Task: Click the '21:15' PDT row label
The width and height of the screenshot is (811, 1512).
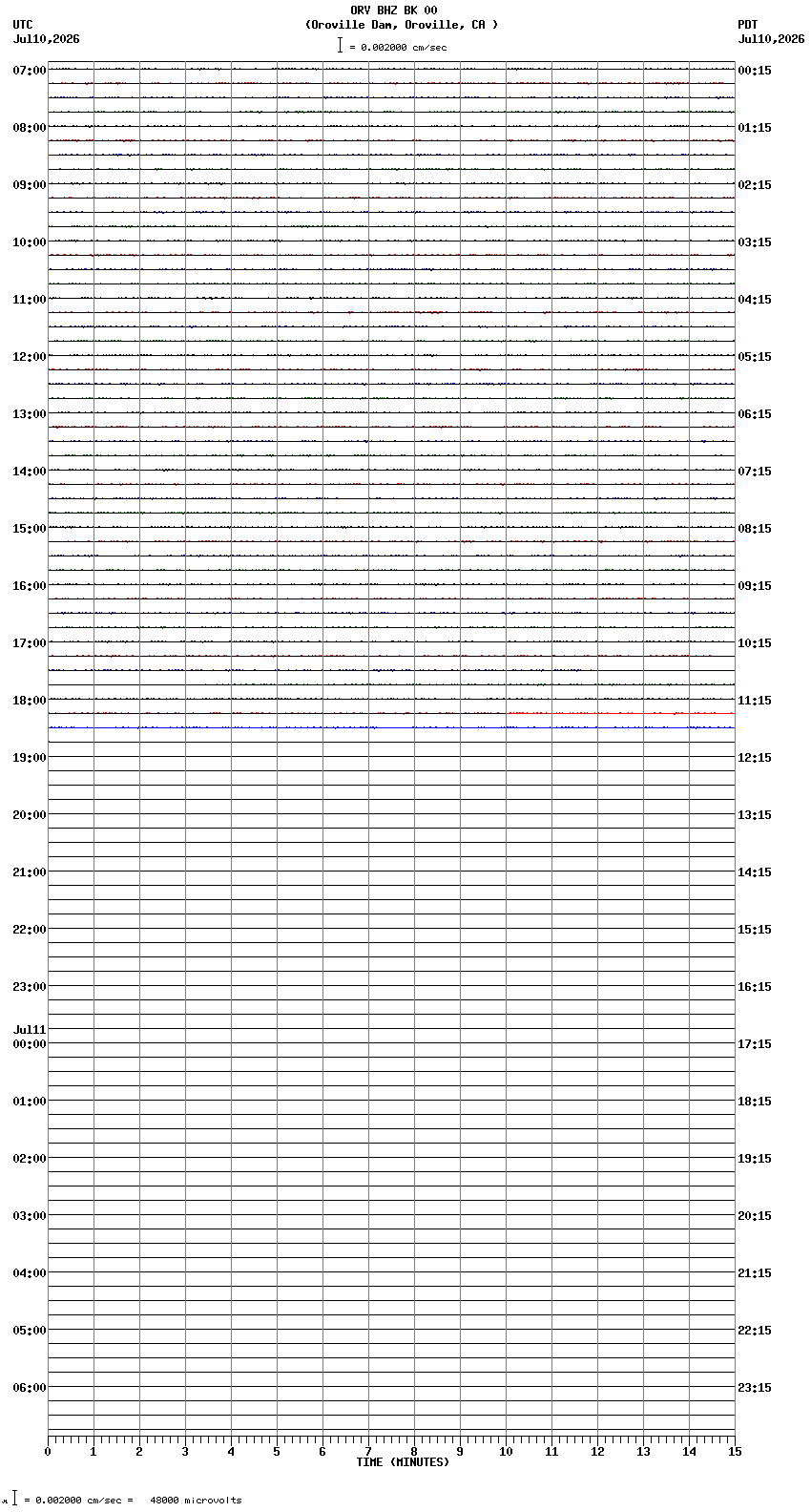Action: coord(755,1273)
